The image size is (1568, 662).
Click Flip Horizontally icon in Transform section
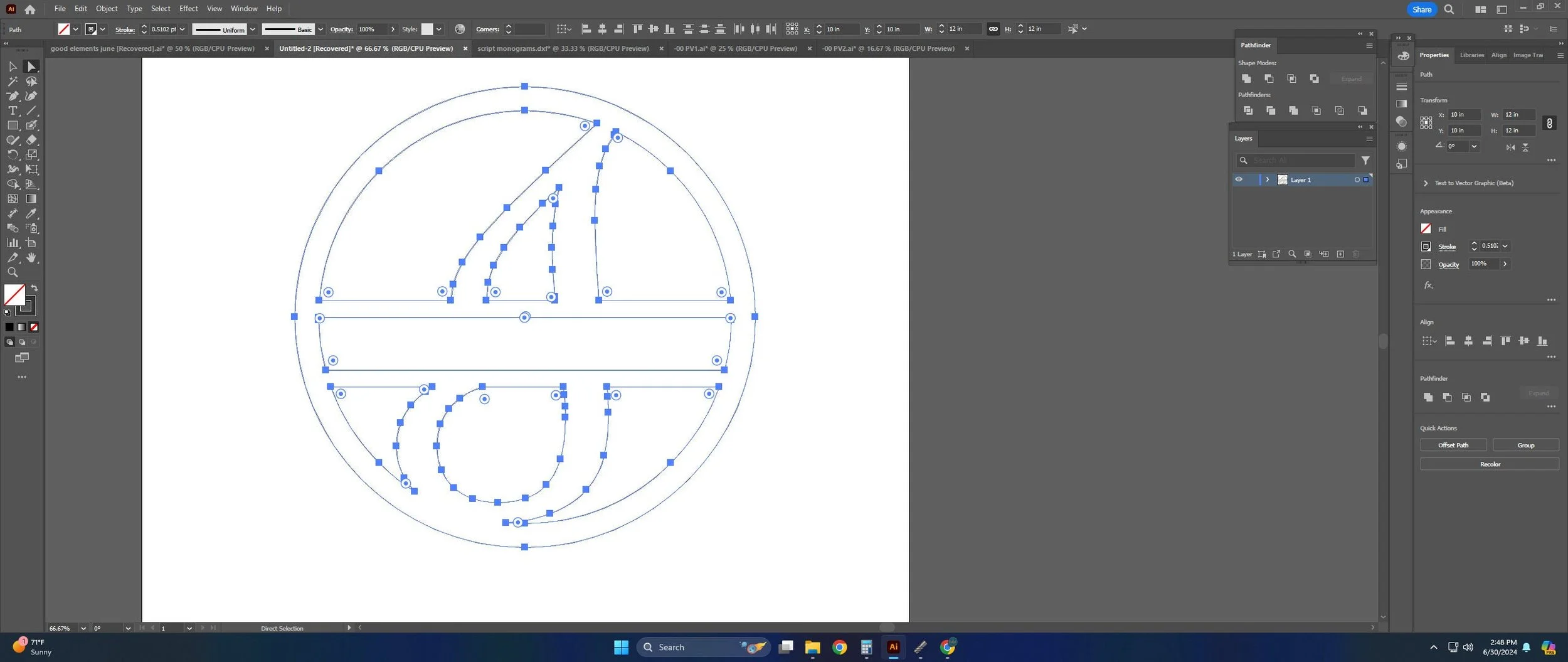pos(1510,147)
